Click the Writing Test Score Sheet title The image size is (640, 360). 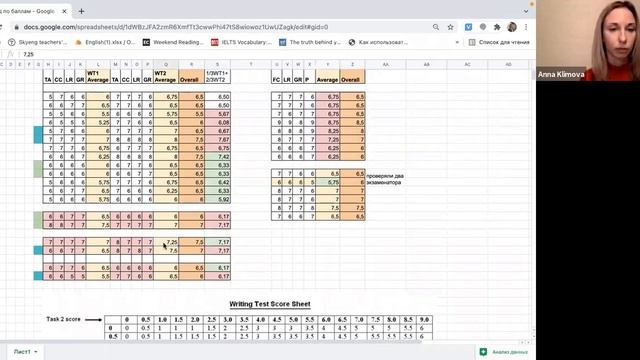tap(270, 304)
